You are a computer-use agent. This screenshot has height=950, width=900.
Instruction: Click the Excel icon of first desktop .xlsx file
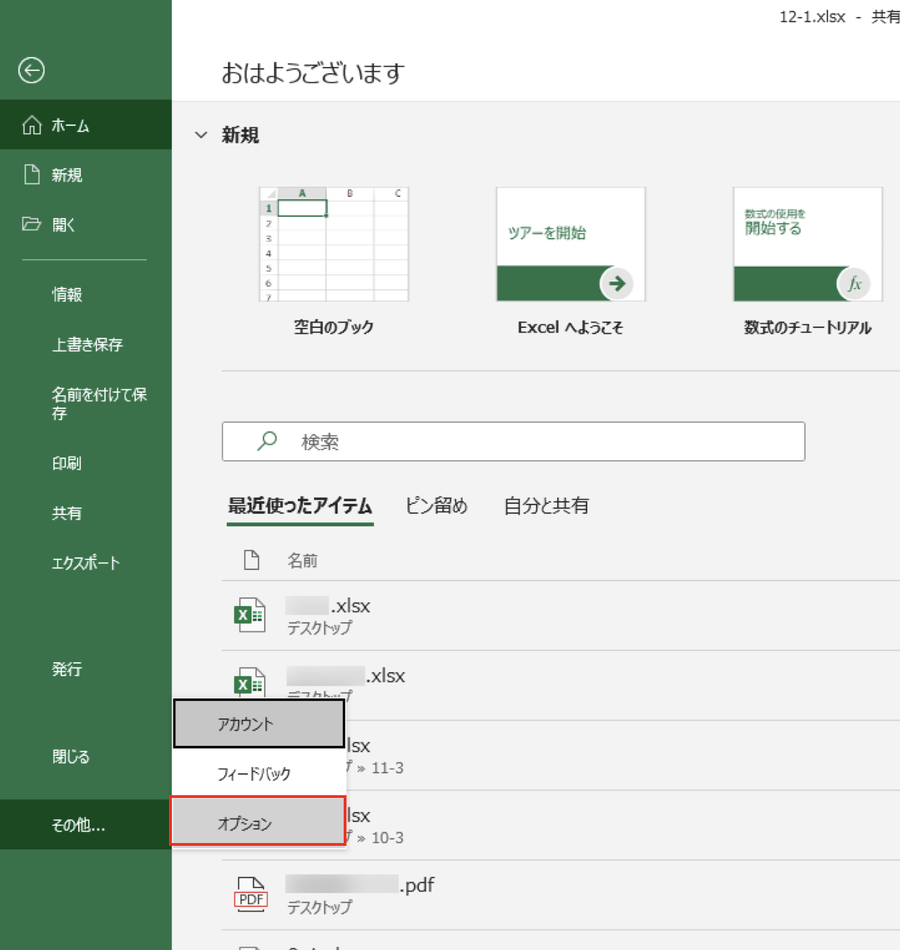pyautogui.click(x=250, y=615)
